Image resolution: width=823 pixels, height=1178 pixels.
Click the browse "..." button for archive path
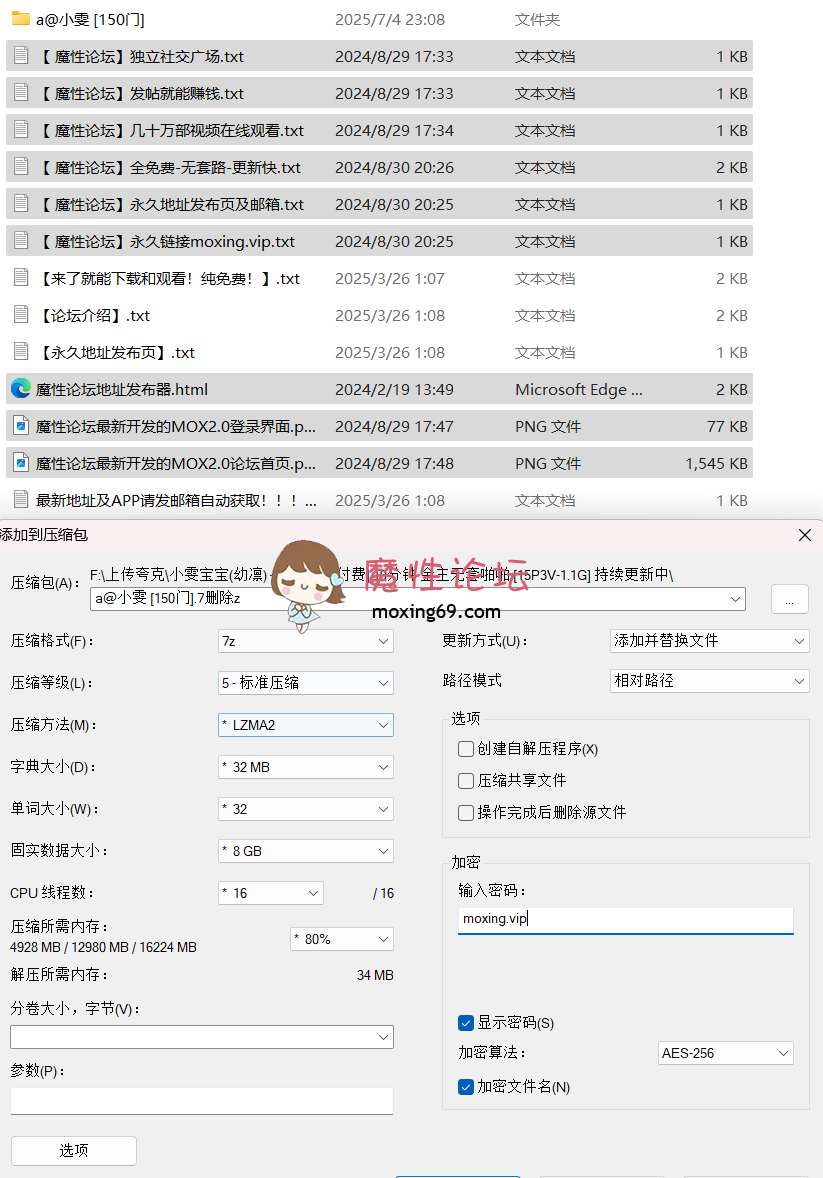coord(790,600)
